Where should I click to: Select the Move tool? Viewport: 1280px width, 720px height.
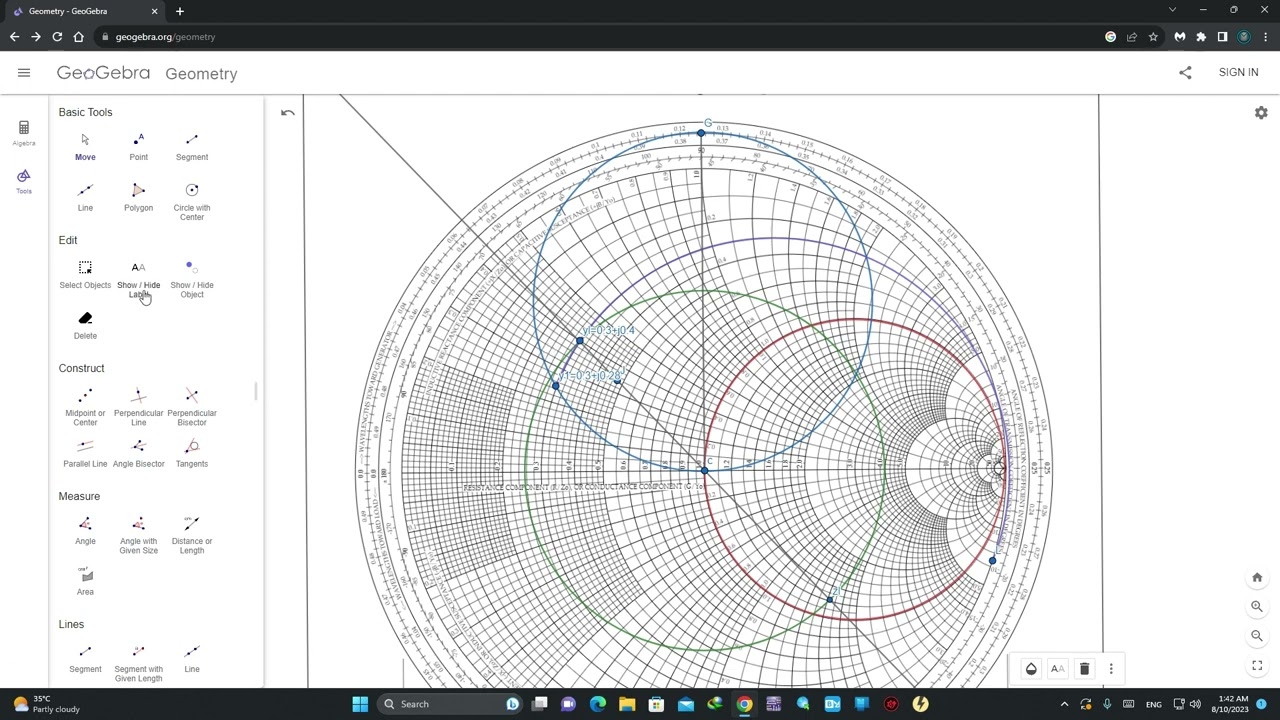point(85,146)
